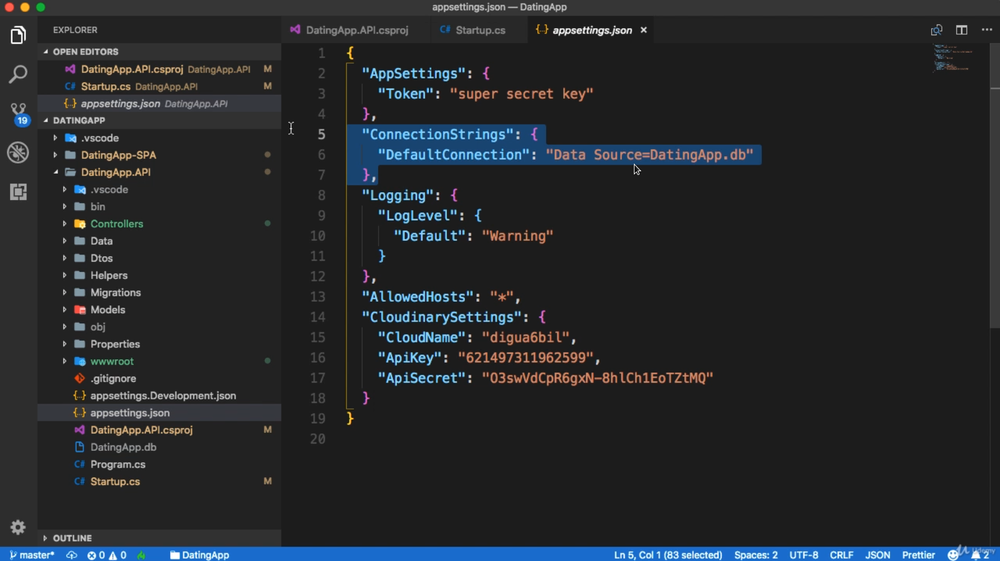Open the Explorer view in activity bar
Screen dimensions: 1000x561
click(x=18, y=35)
